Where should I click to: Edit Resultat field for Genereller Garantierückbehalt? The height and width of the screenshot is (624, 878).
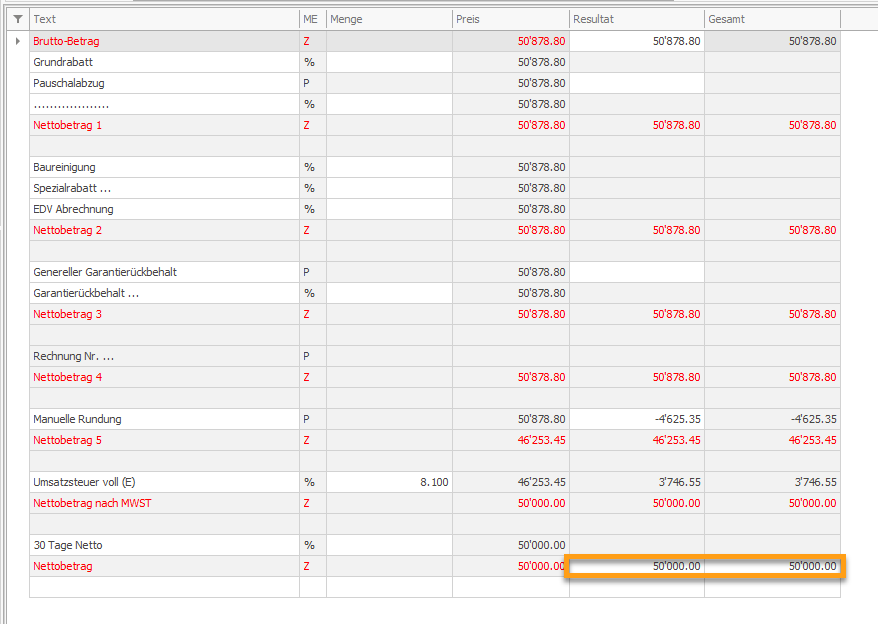tap(637, 272)
